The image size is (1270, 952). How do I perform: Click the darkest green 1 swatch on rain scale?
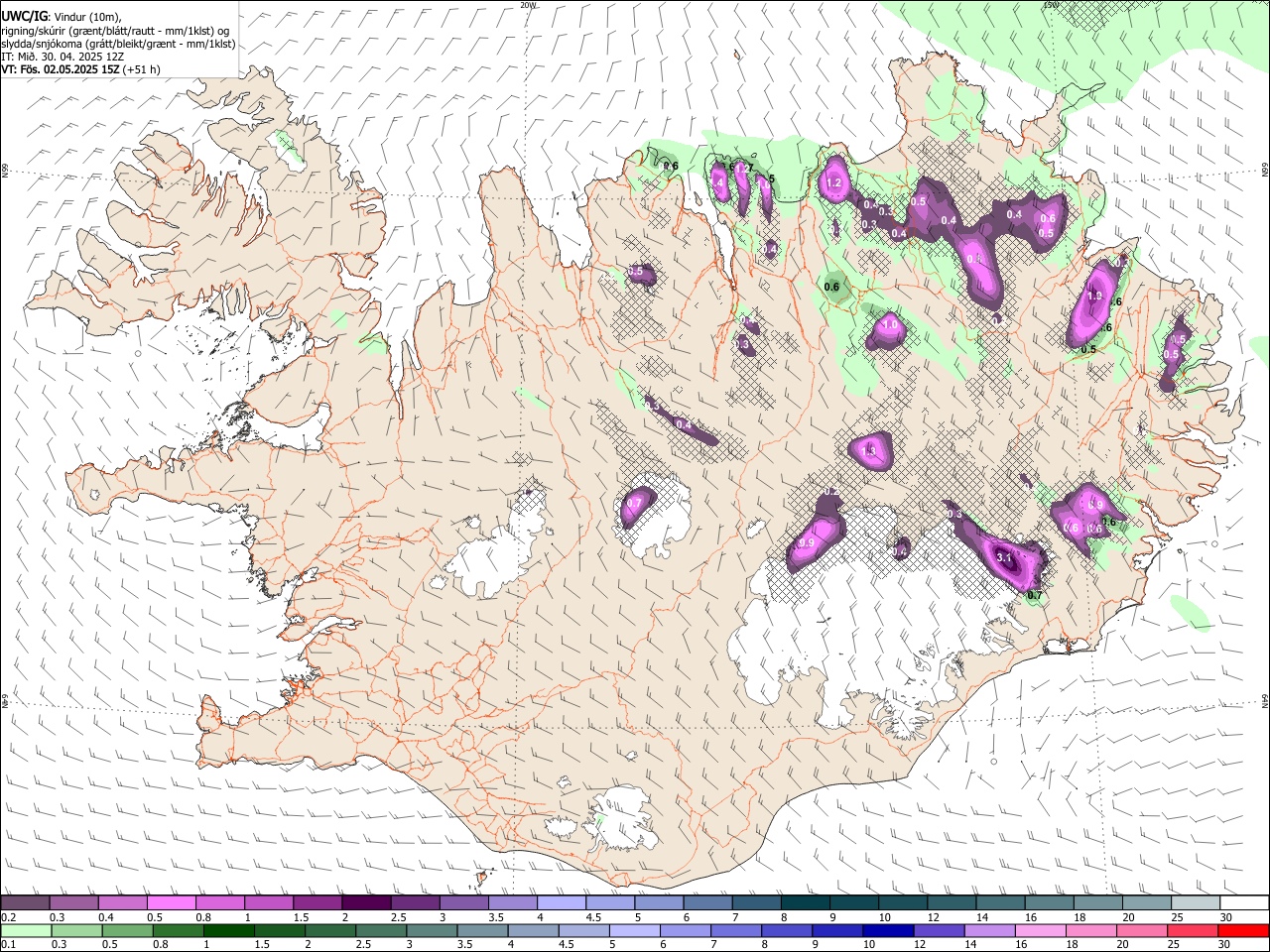coord(228,930)
